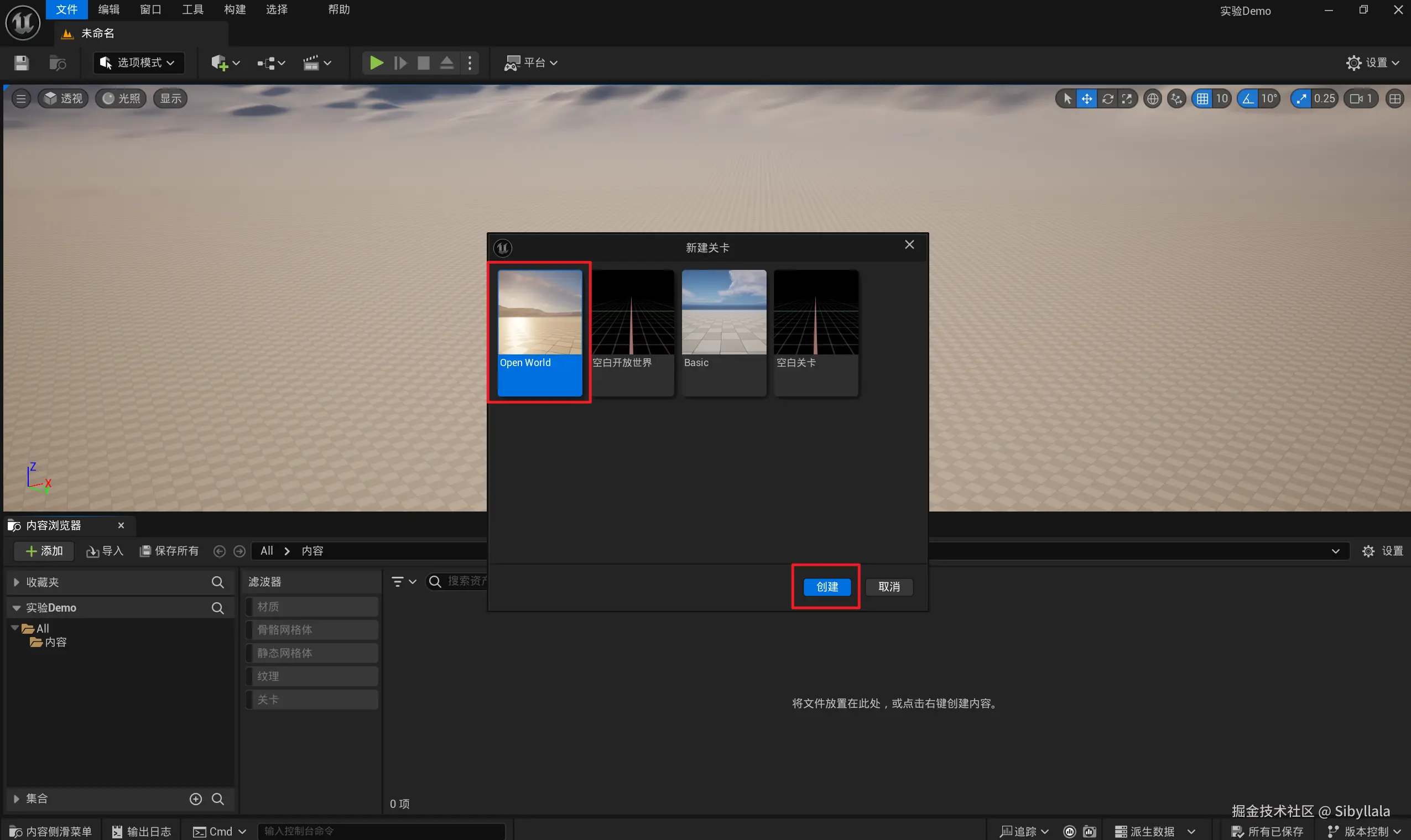Open the 选项模式 mode dropdown
The height and width of the screenshot is (840, 1411).
[139, 63]
